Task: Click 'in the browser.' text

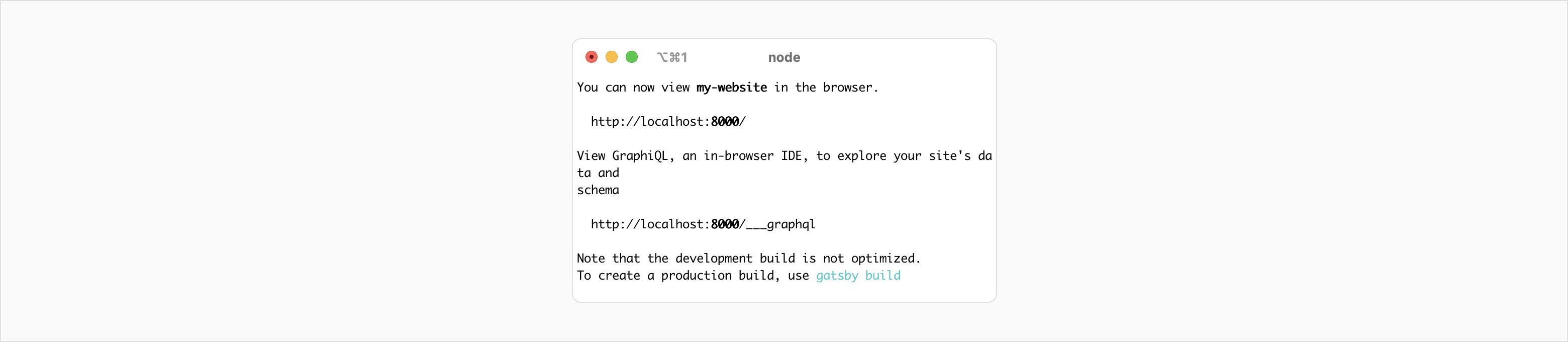Action: pos(826,87)
